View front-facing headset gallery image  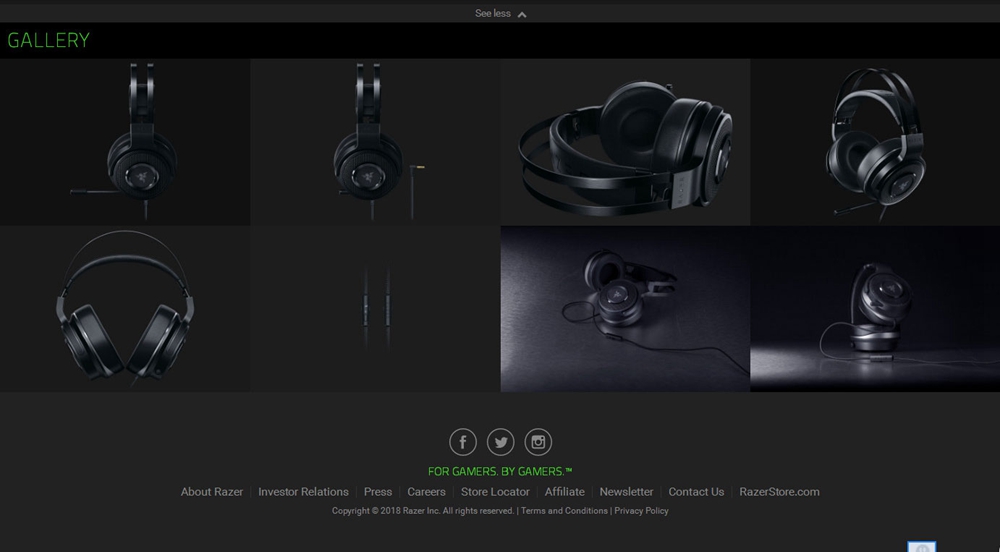coord(125,309)
